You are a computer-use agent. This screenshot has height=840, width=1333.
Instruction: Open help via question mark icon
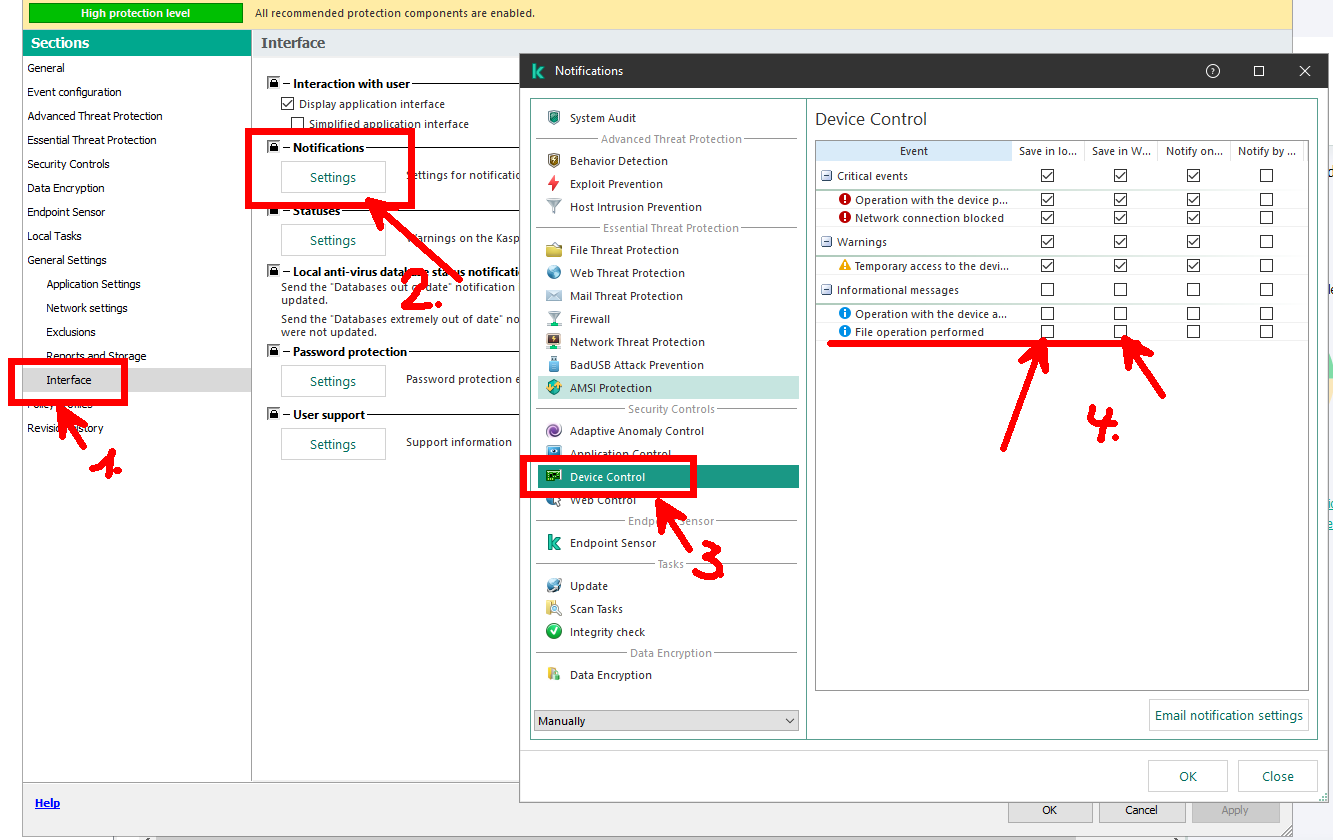pos(1213,71)
